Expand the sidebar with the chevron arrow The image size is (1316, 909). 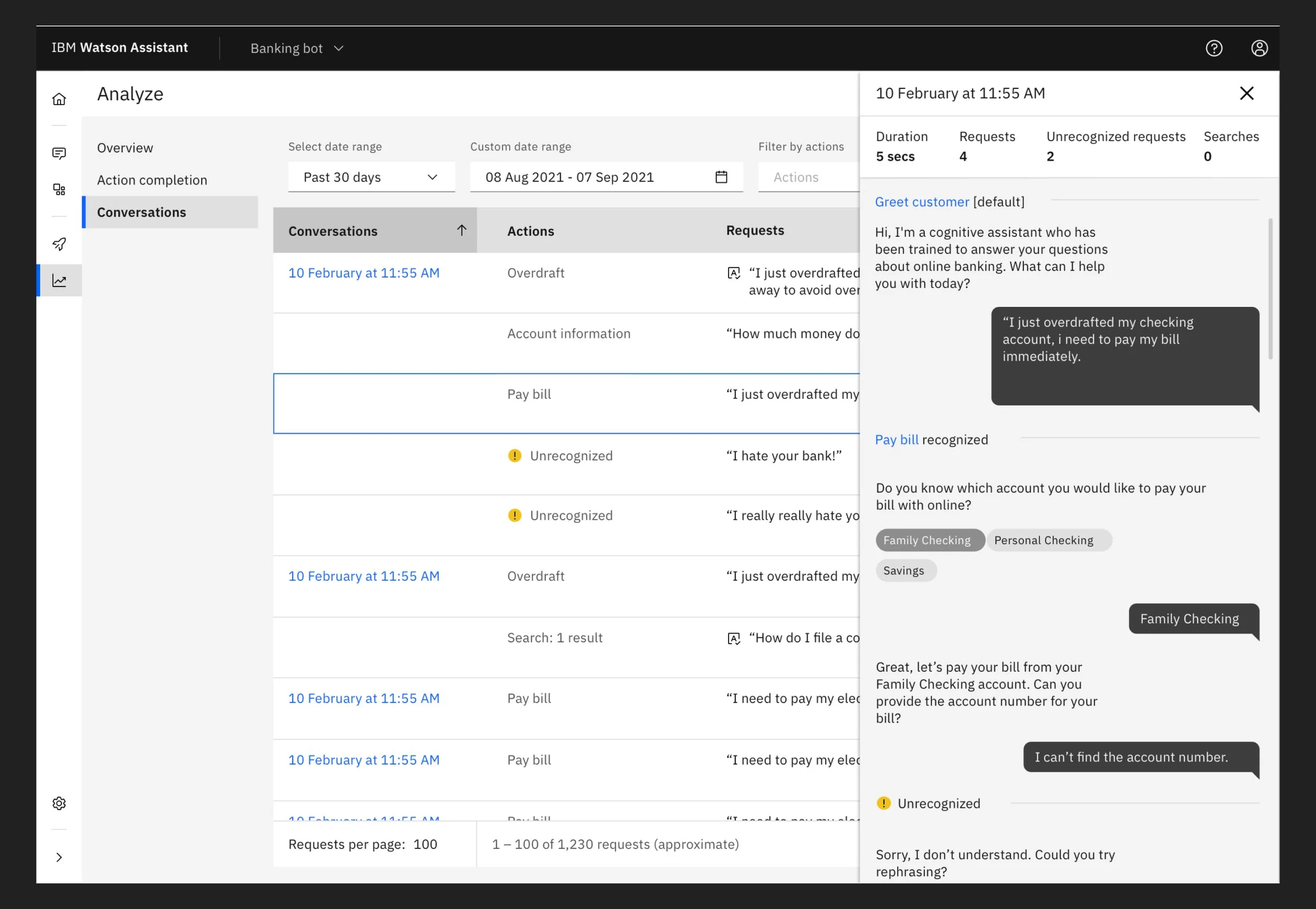59,857
